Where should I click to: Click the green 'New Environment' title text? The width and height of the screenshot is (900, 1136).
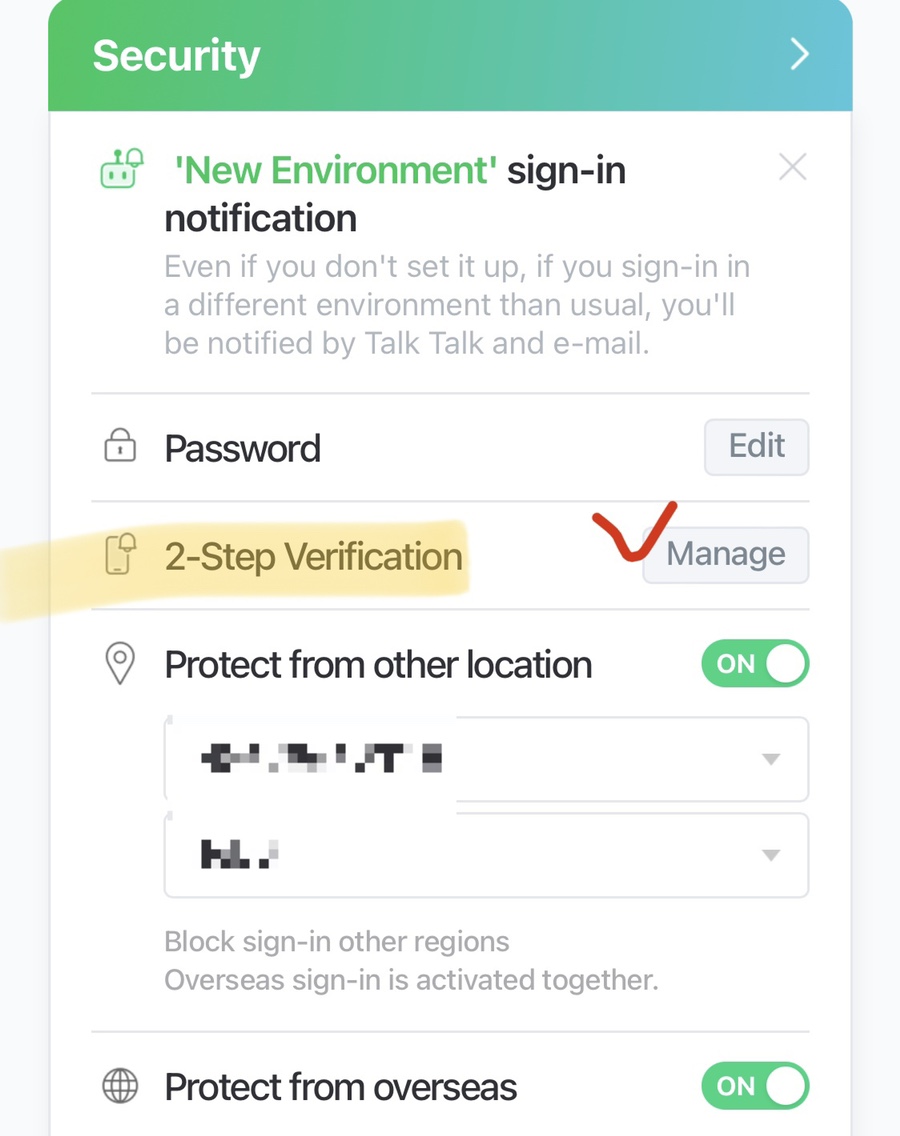336,171
